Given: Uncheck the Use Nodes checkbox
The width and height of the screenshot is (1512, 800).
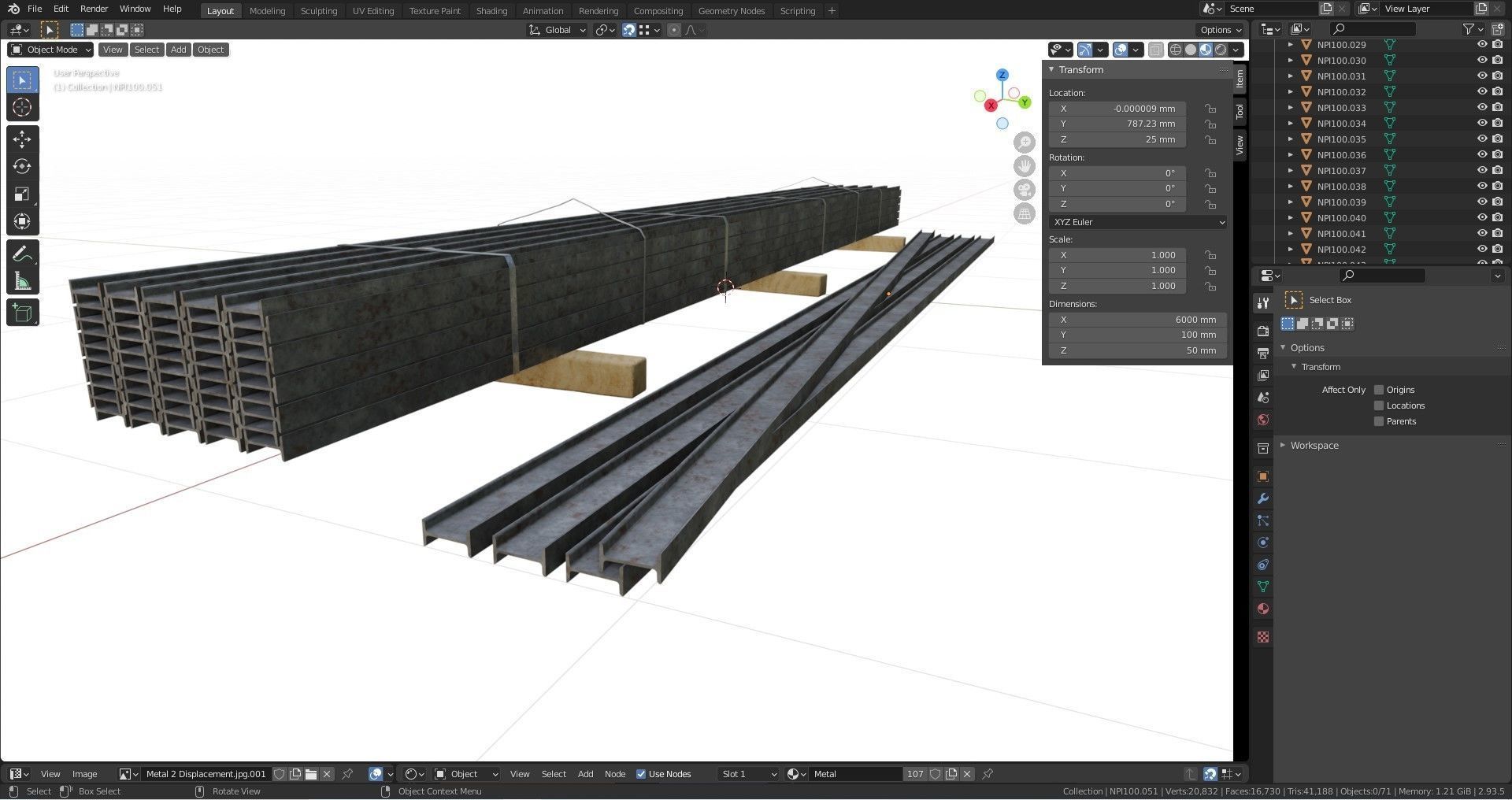Looking at the screenshot, I should [641, 774].
